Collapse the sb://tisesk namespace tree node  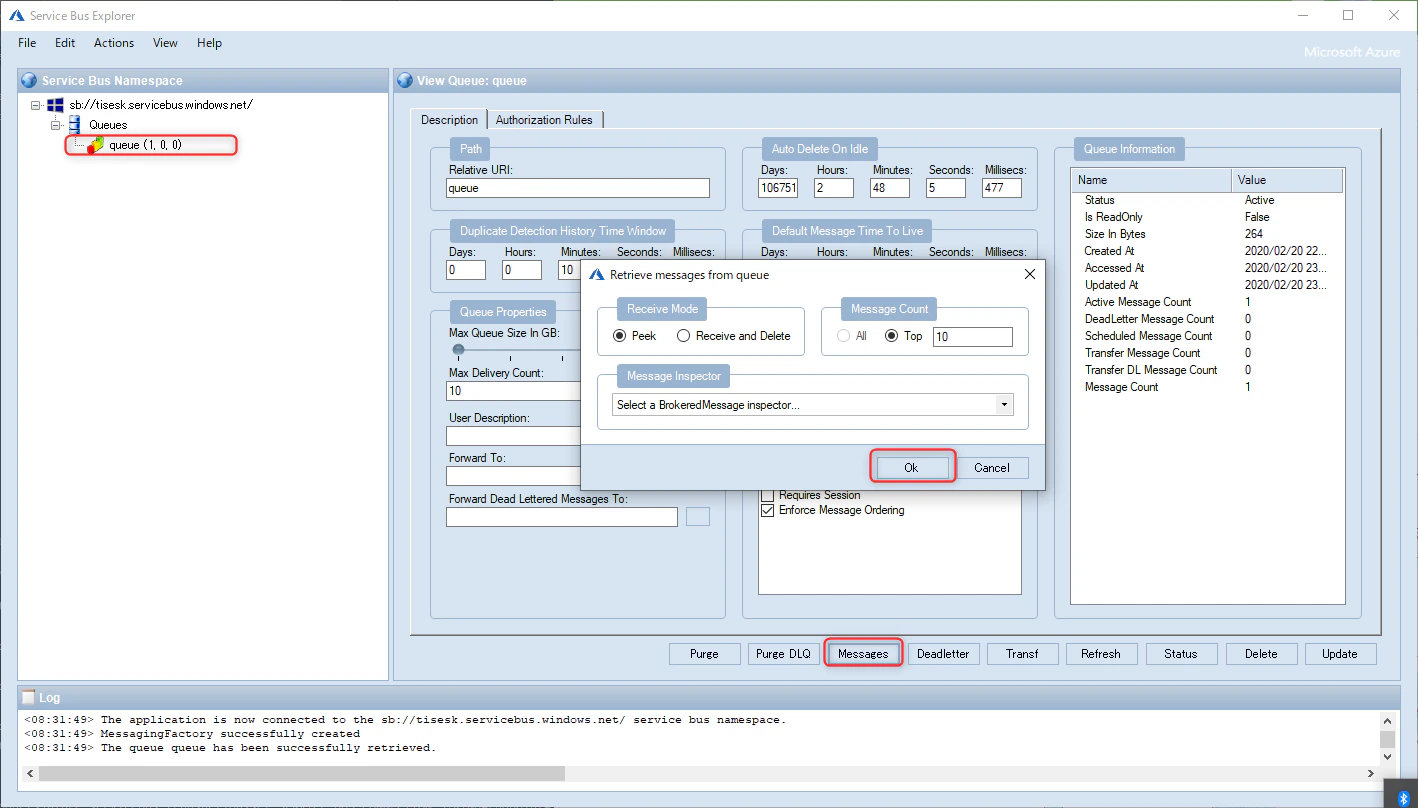(36, 105)
